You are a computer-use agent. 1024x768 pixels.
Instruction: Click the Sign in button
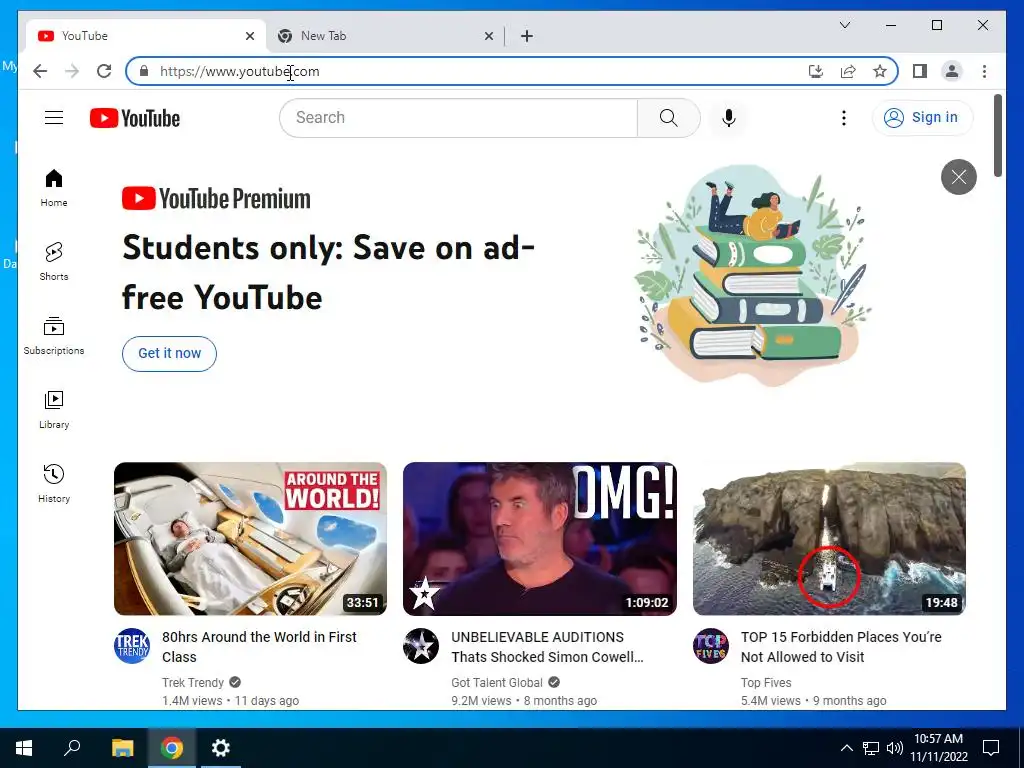(922, 118)
